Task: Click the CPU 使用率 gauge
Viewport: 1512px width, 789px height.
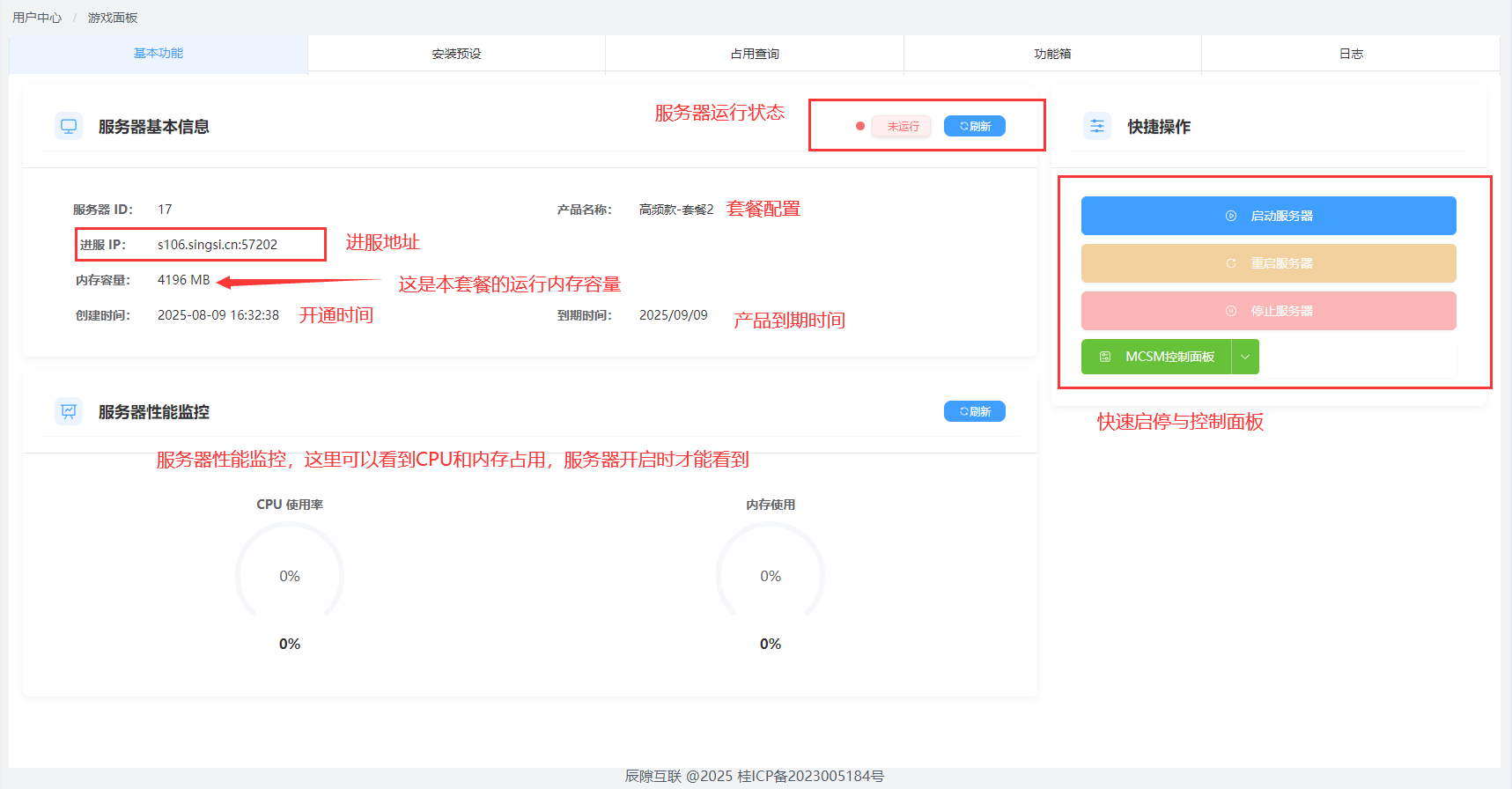Action: tap(290, 574)
